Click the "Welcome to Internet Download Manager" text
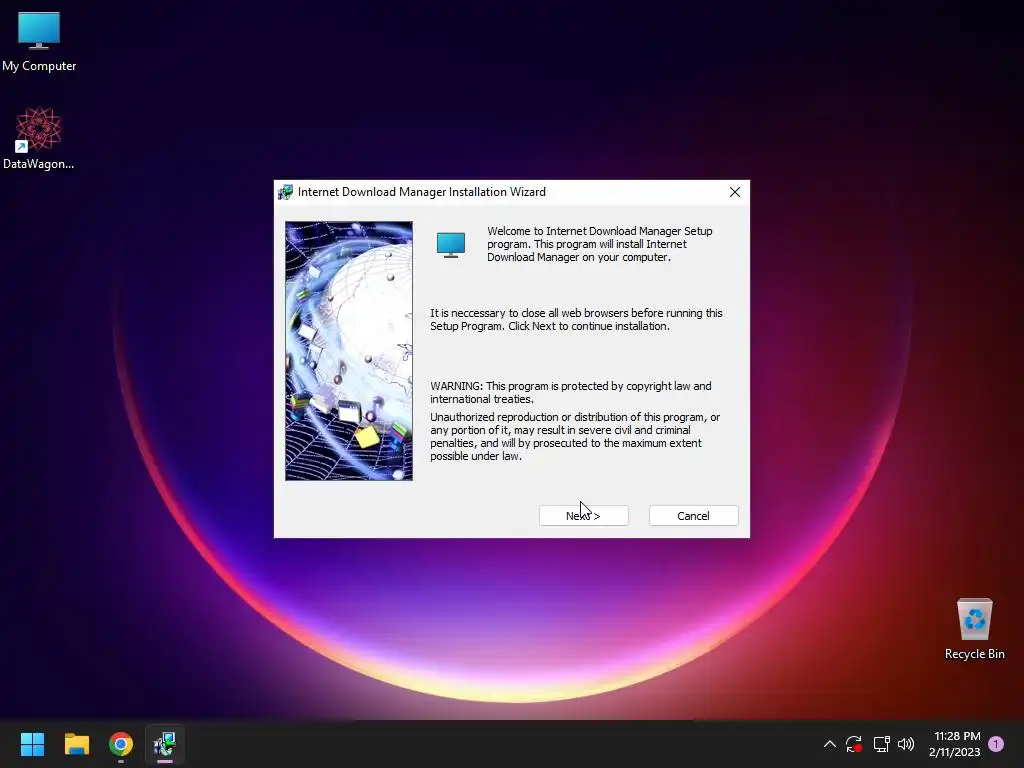Image resolution: width=1024 pixels, height=768 pixels. click(600, 244)
